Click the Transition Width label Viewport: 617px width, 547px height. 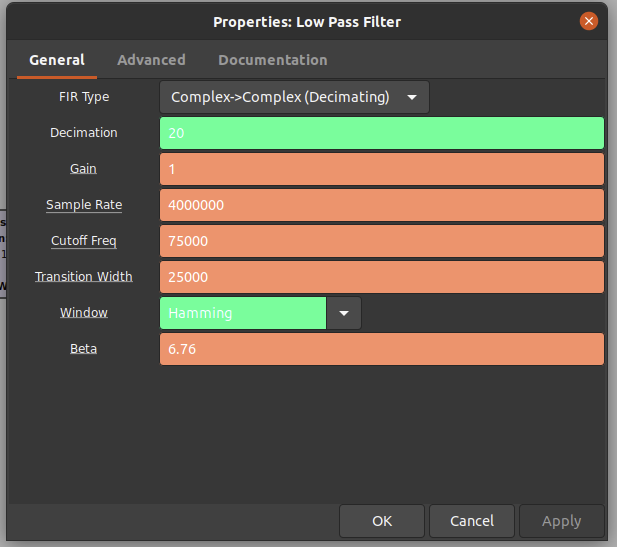(x=84, y=277)
